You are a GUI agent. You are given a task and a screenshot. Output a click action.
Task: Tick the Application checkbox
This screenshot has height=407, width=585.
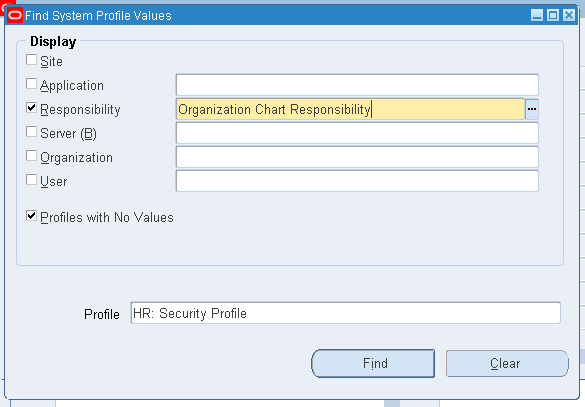click(x=31, y=84)
